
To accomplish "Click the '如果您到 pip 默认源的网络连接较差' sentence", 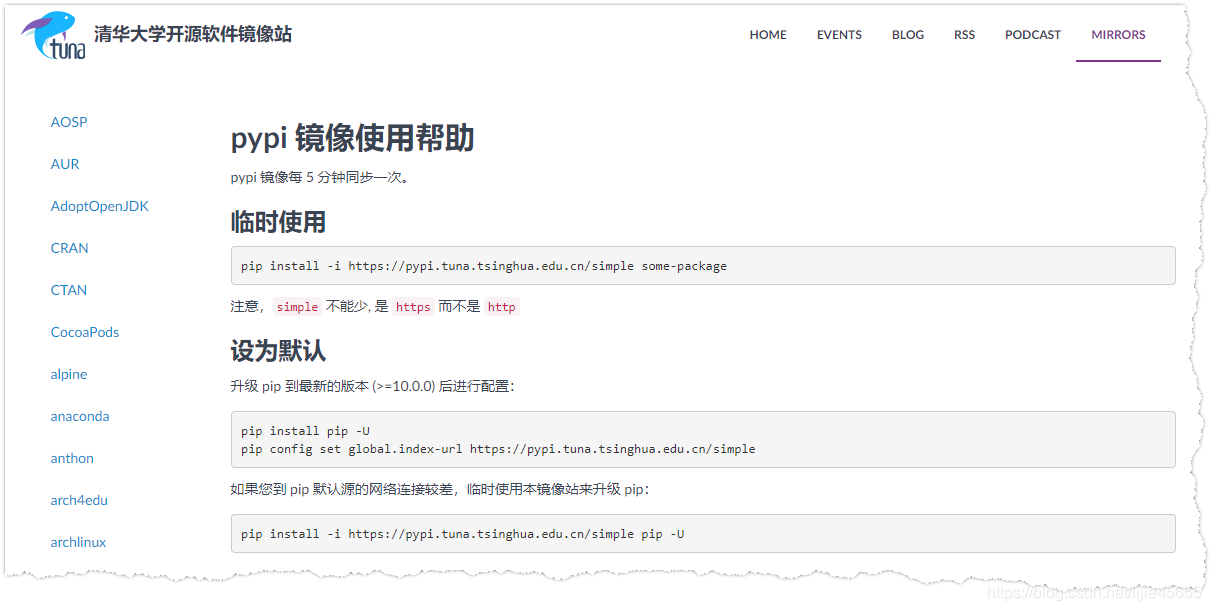I will click(441, 490).
